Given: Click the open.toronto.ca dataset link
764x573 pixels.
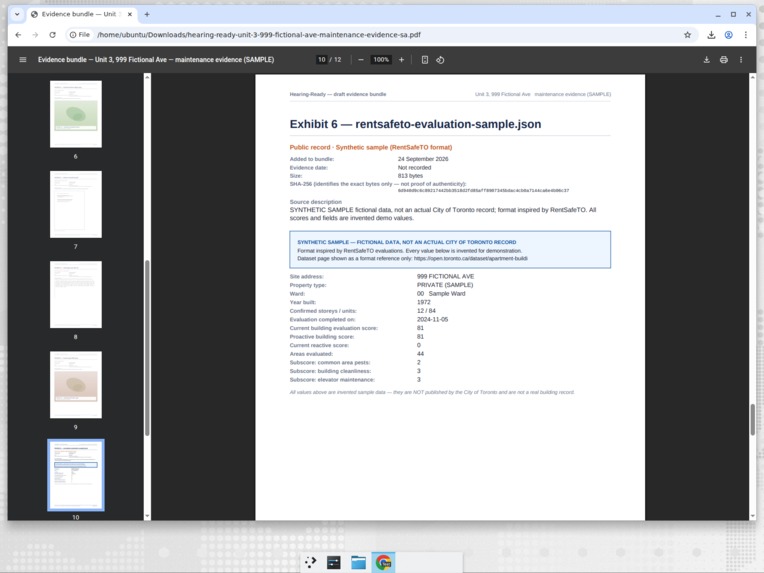Looking at the screenshot, I should click(470, 259).
